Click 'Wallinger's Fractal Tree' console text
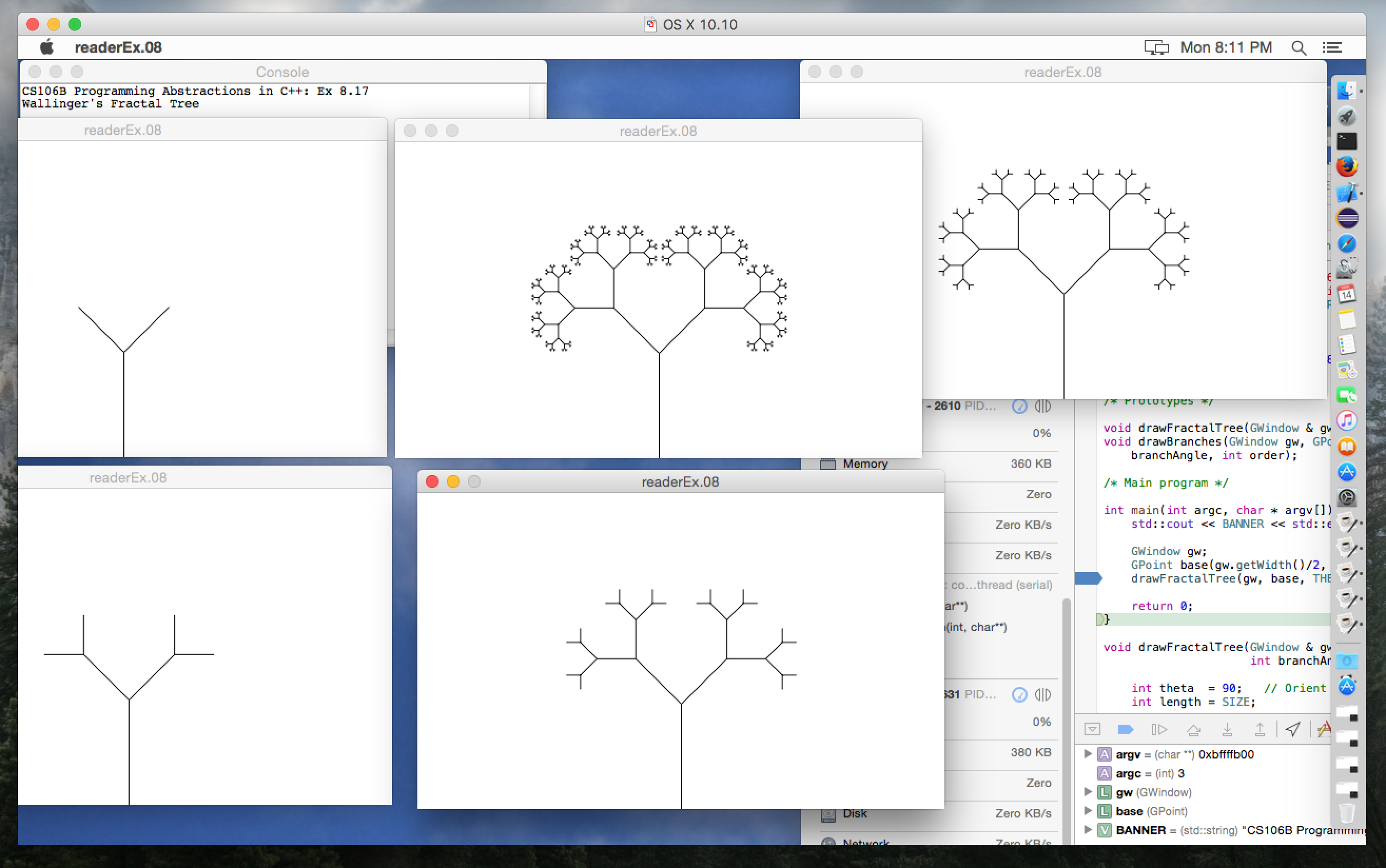This screenshot has width=1386, height=868. point(110,104)
